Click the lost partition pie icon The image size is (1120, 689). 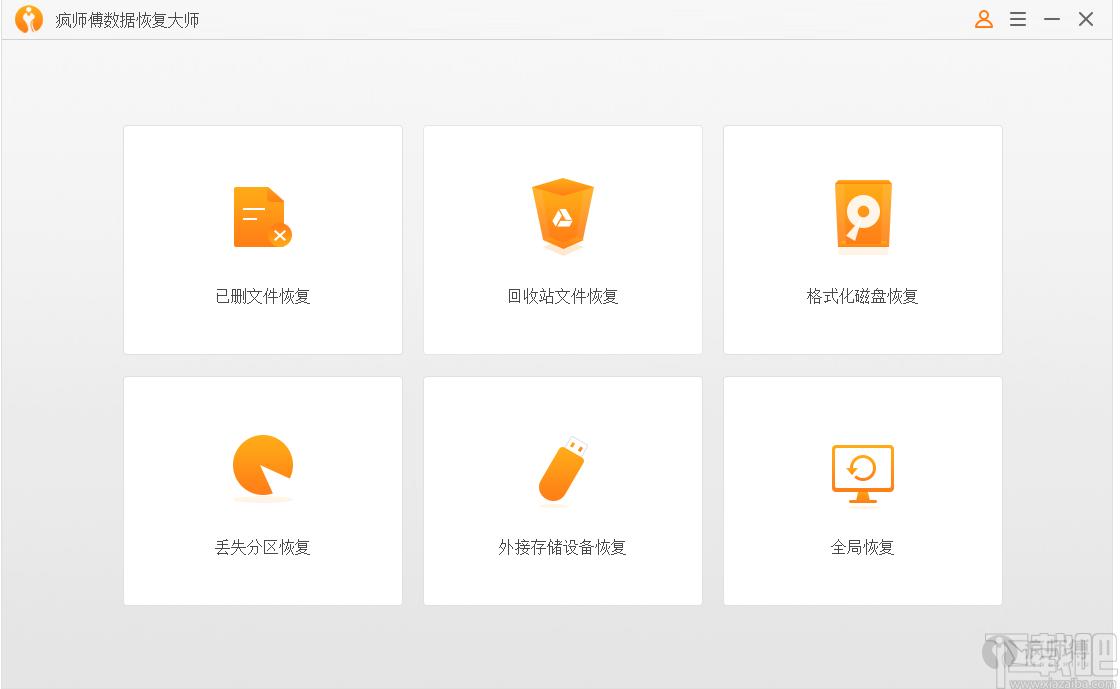coord(263,466)
